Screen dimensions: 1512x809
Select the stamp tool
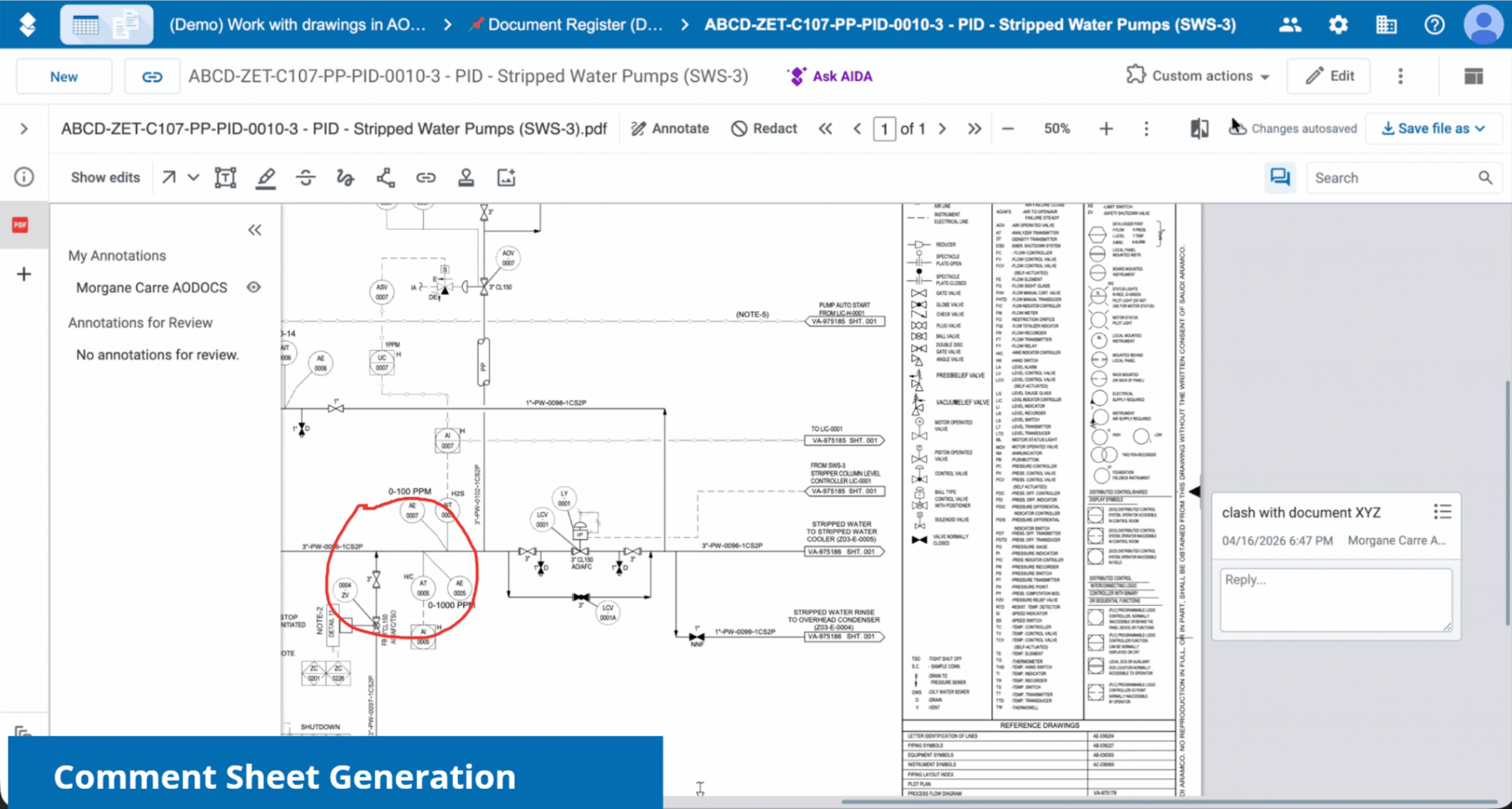tap(466, 177)
